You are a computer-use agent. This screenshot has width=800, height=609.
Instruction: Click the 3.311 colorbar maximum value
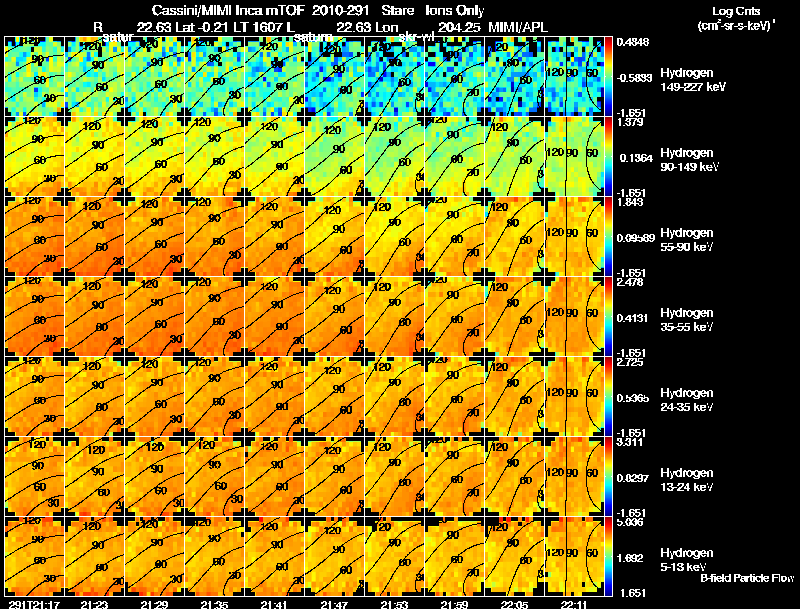[x=630, y=442]
